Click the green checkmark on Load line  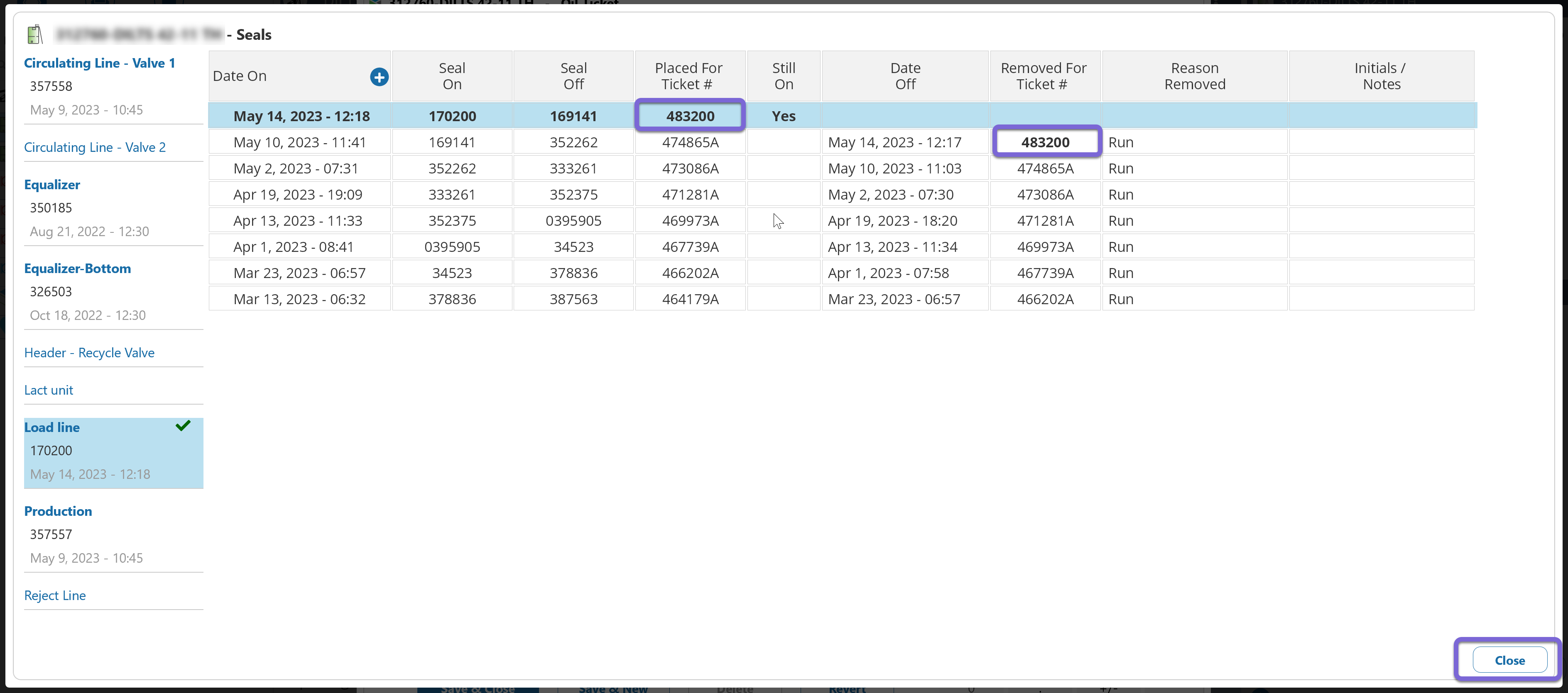point(183,426)
